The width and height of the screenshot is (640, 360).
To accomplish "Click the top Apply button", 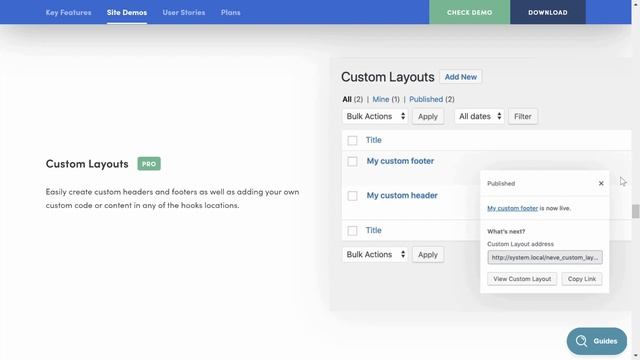I will click(x=427, y=116).
